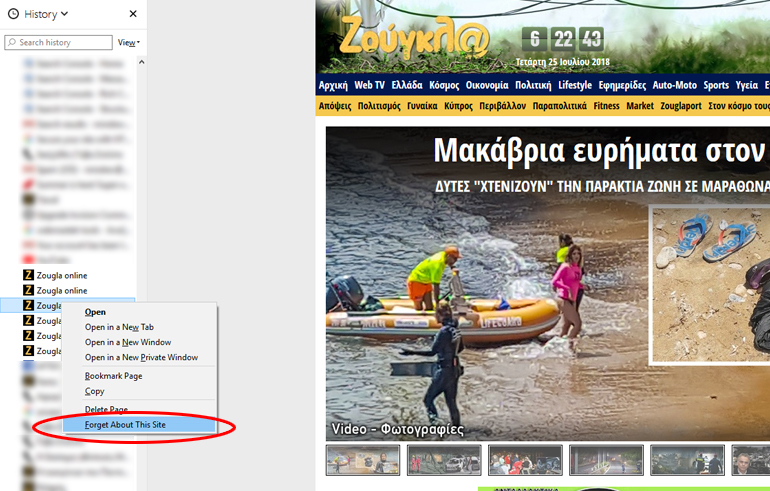Open the Auto-Moto navigation link
This screenshot has height=491, width=770.
pyautogui.click(x=674, y=85)
